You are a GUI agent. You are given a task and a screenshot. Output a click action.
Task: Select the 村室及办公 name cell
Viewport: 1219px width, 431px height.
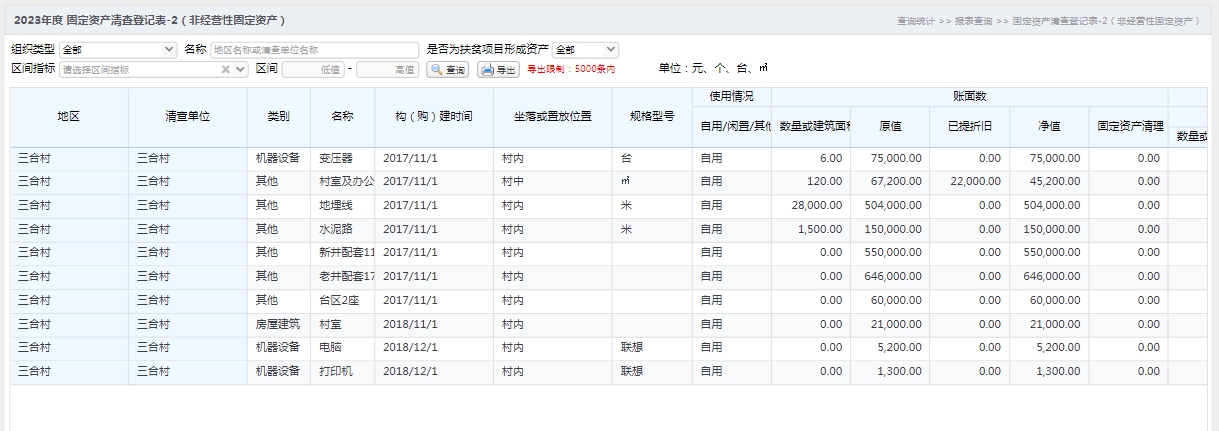coord(342,182)
